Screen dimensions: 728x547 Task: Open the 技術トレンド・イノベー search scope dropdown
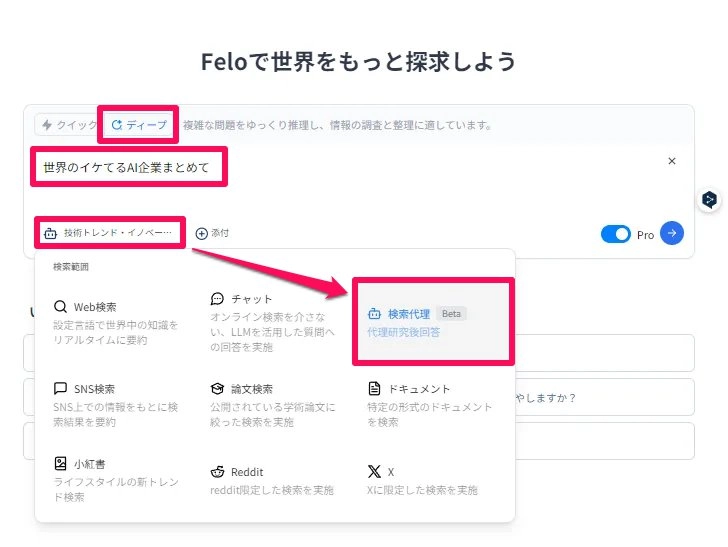110,233
